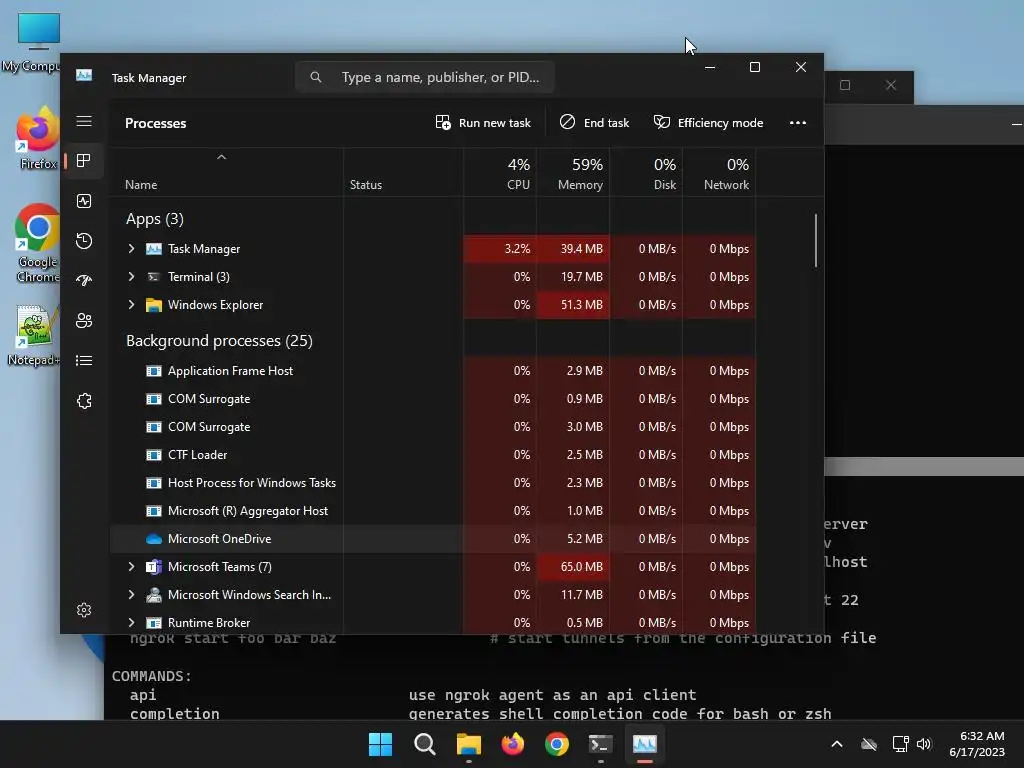
Task: Sort by the CPU column header
Action: (500, 172)
